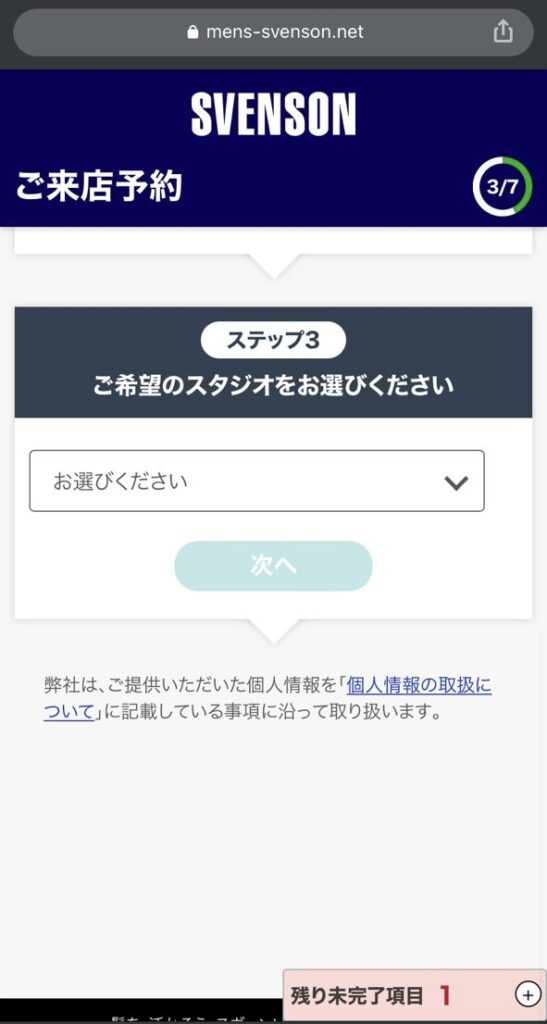
Task: Tap the black footer bar at page bottom
Action: (x=141, y=1011)
